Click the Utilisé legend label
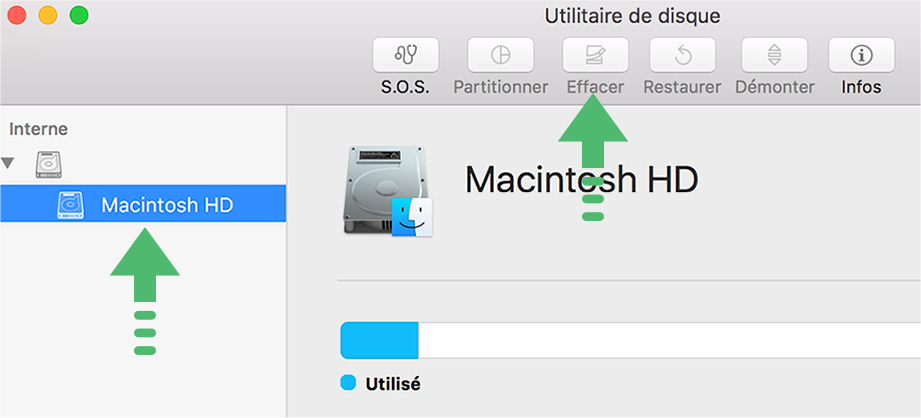 pyautogui.click(x=393, y=384)
